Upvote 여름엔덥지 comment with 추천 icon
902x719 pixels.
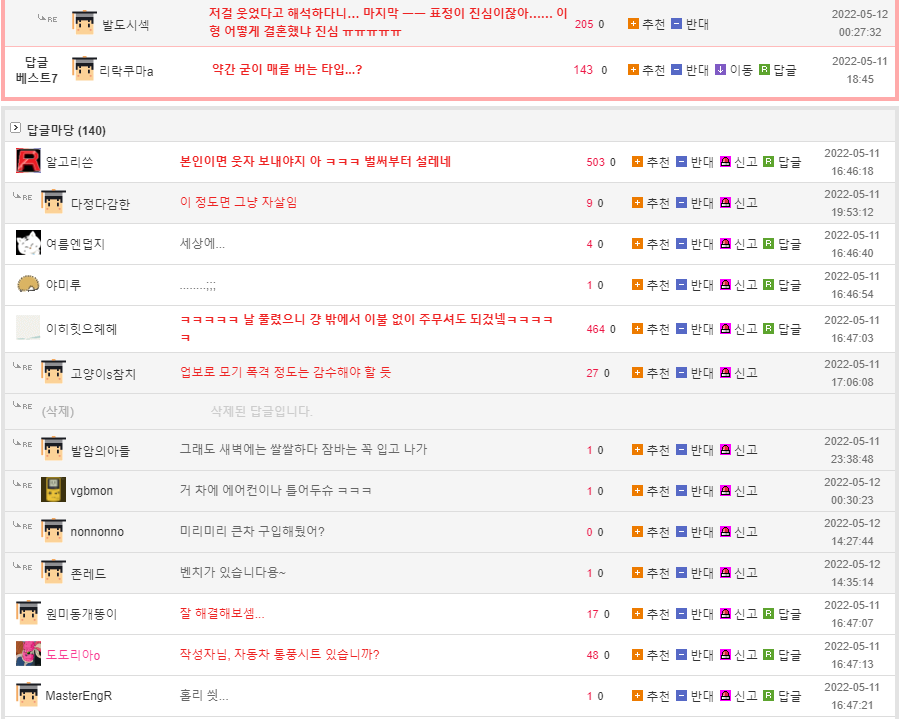637,243
